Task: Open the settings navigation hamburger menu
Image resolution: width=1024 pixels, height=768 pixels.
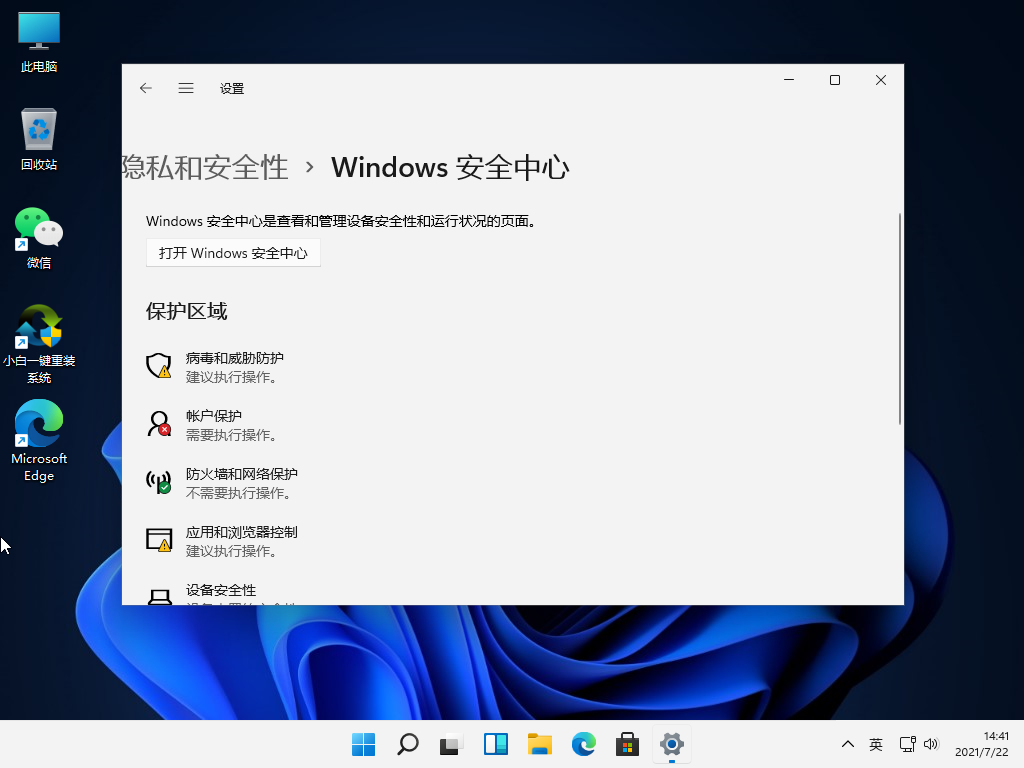Action: click(185, 88)
